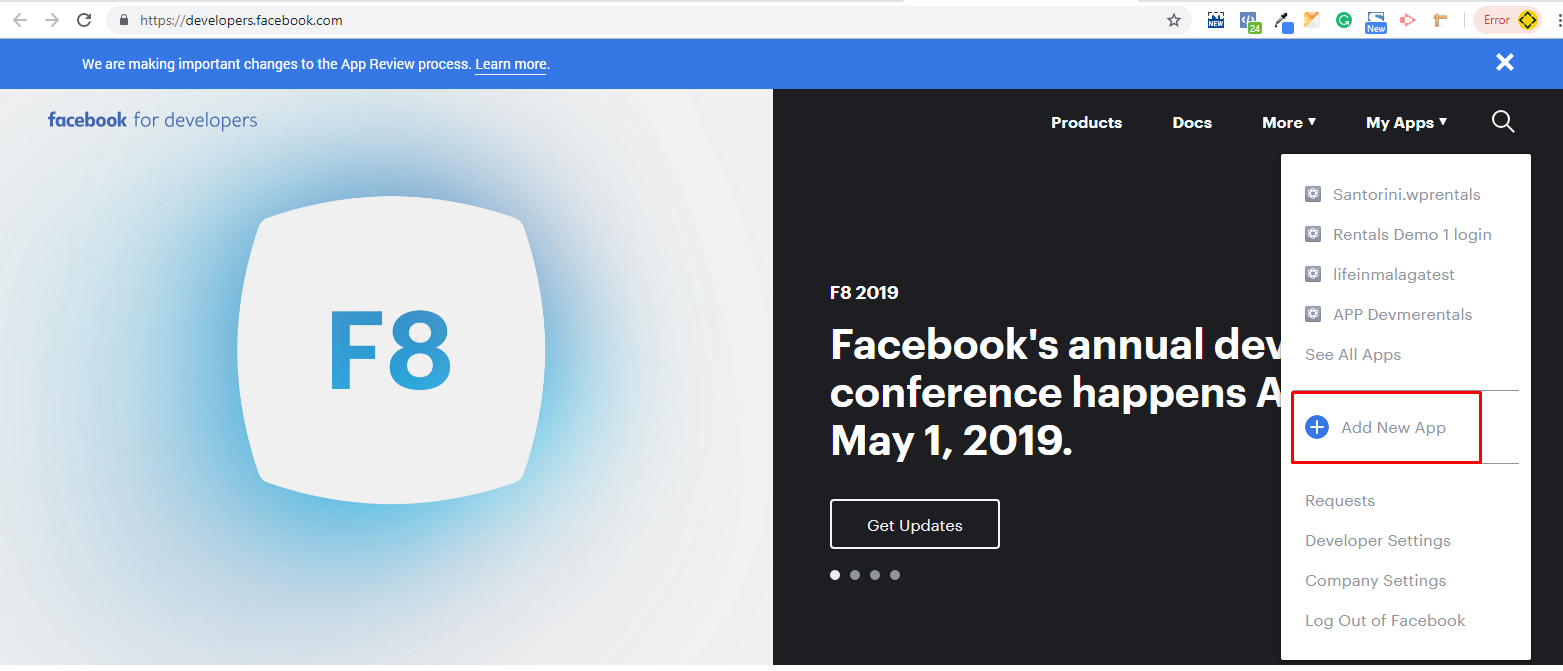1563x671 pixels.
Task: Go back with the browser back arrow
Action: pos(20,20)
